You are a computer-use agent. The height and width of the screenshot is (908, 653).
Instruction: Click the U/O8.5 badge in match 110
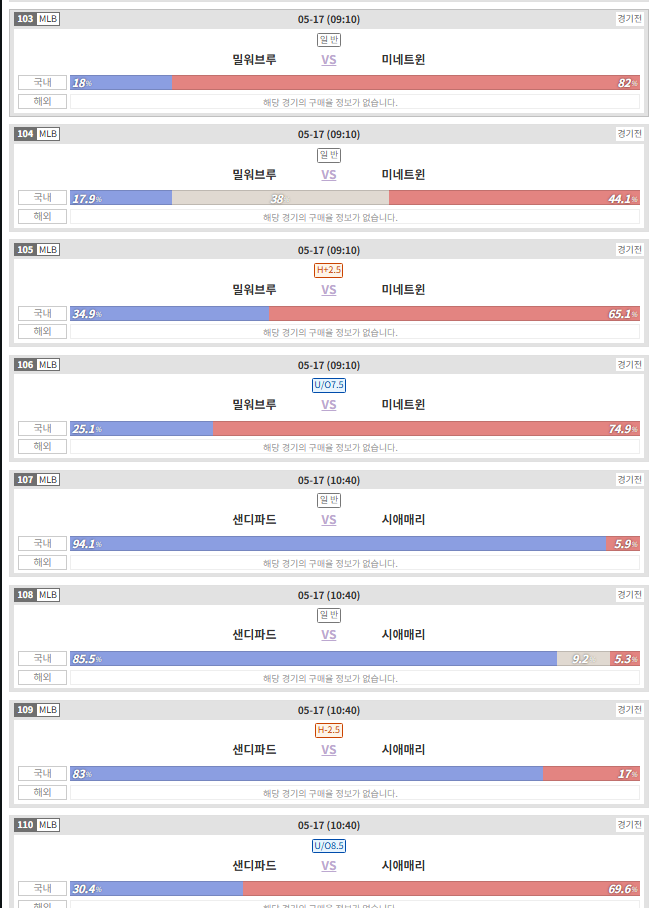tap(329, 846)
